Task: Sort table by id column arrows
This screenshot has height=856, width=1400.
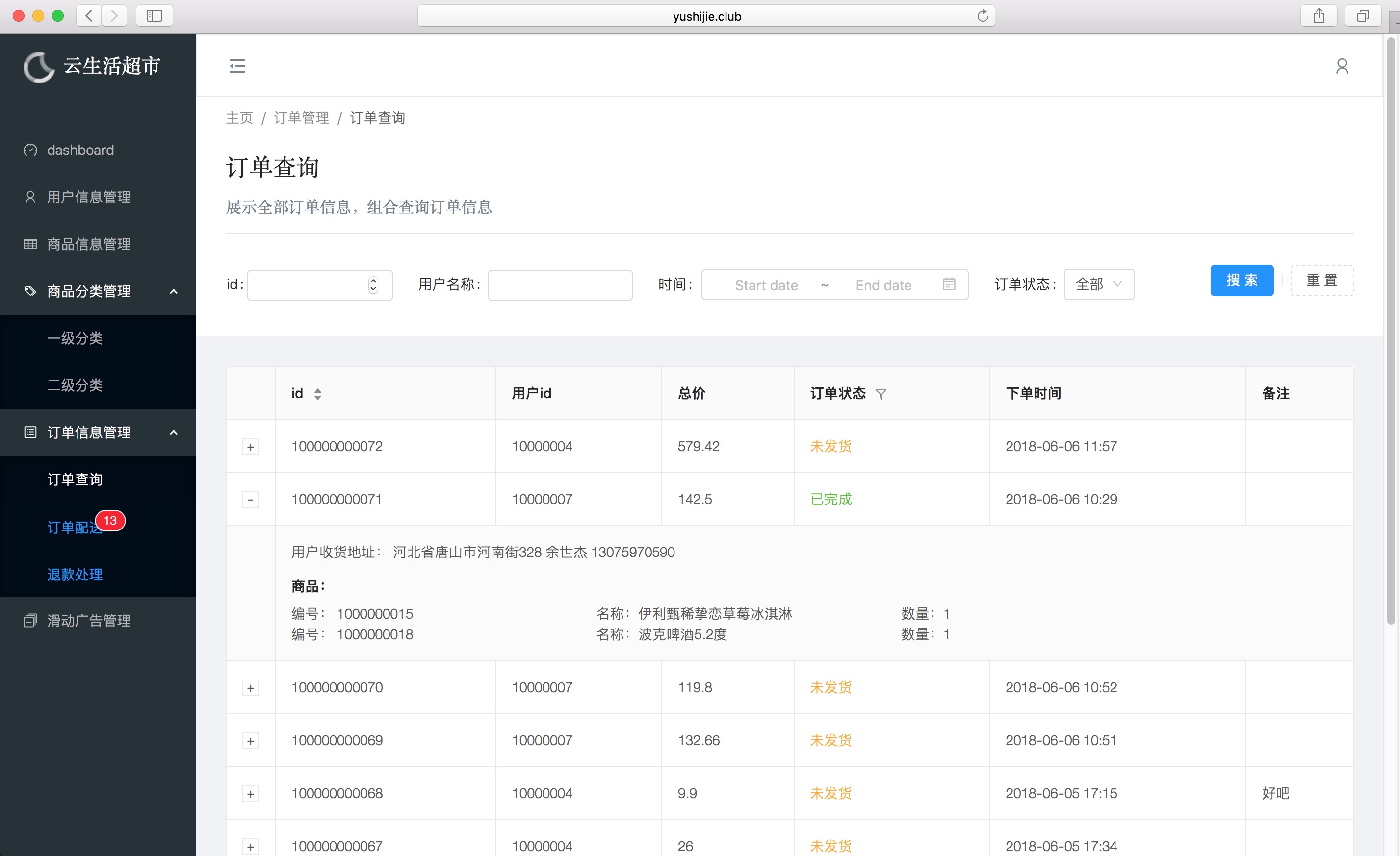Action: 317,394
